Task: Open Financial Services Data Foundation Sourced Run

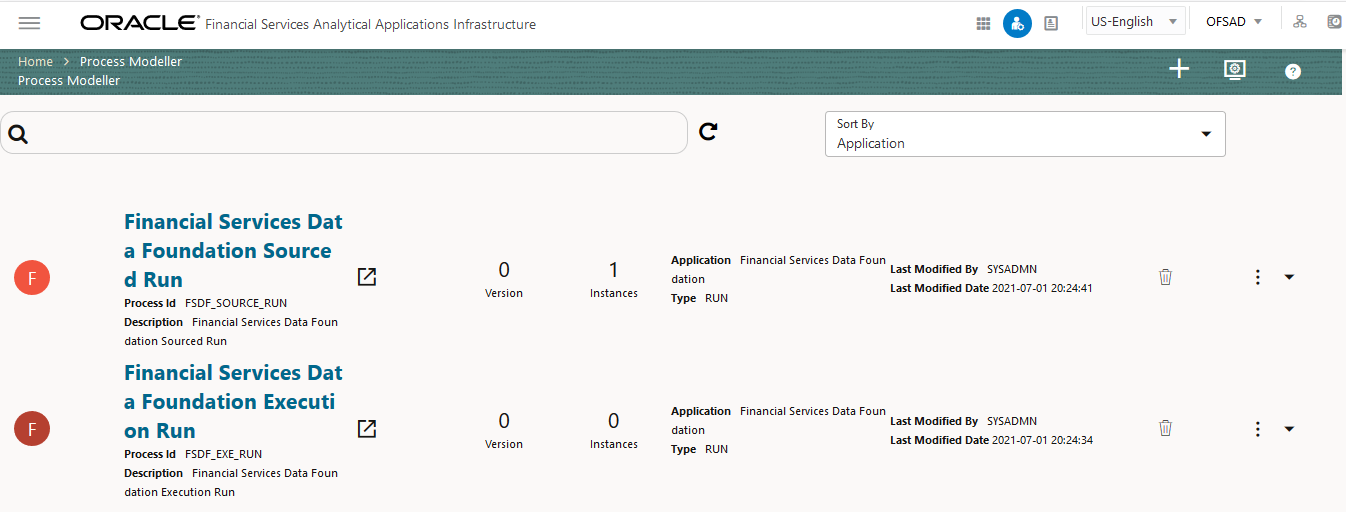Action: (x=233, y=250)
